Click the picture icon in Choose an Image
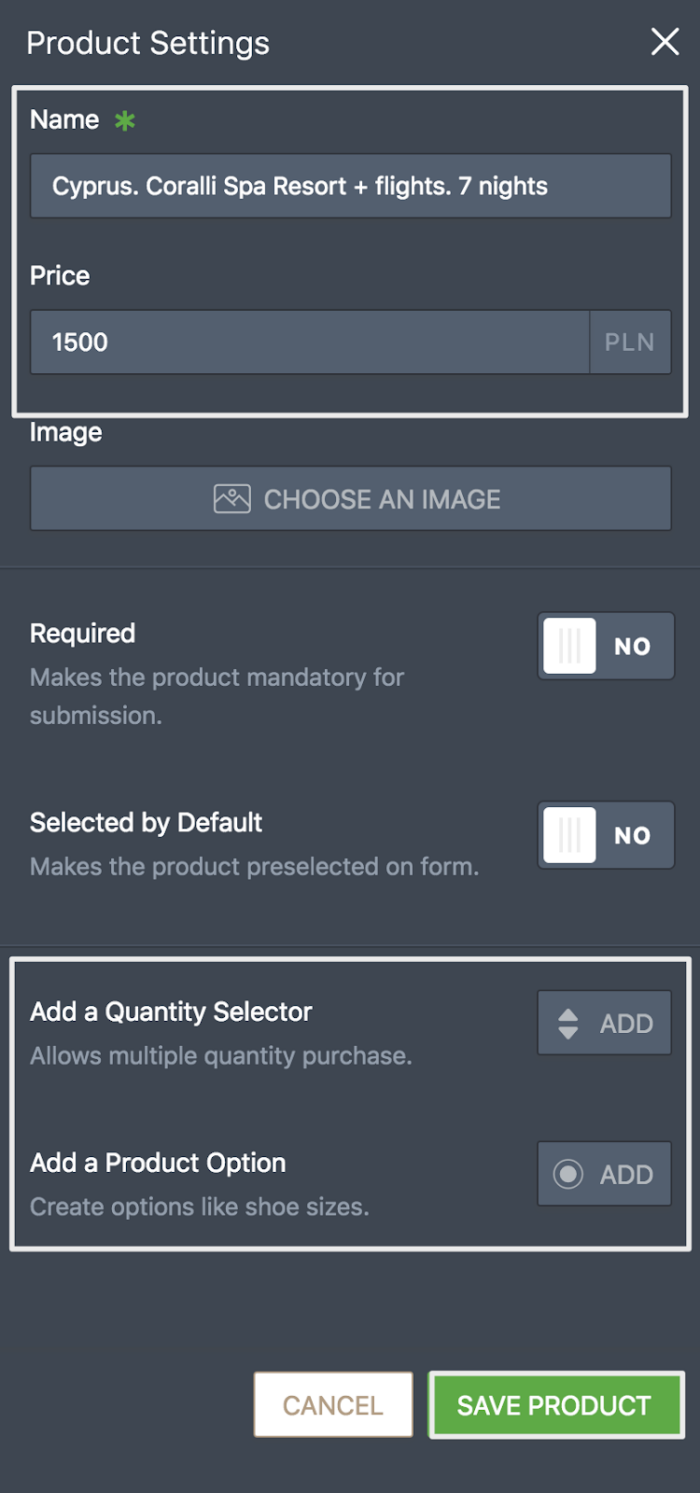Viewport: 700px width, 1493px height. tap(232, 499)
